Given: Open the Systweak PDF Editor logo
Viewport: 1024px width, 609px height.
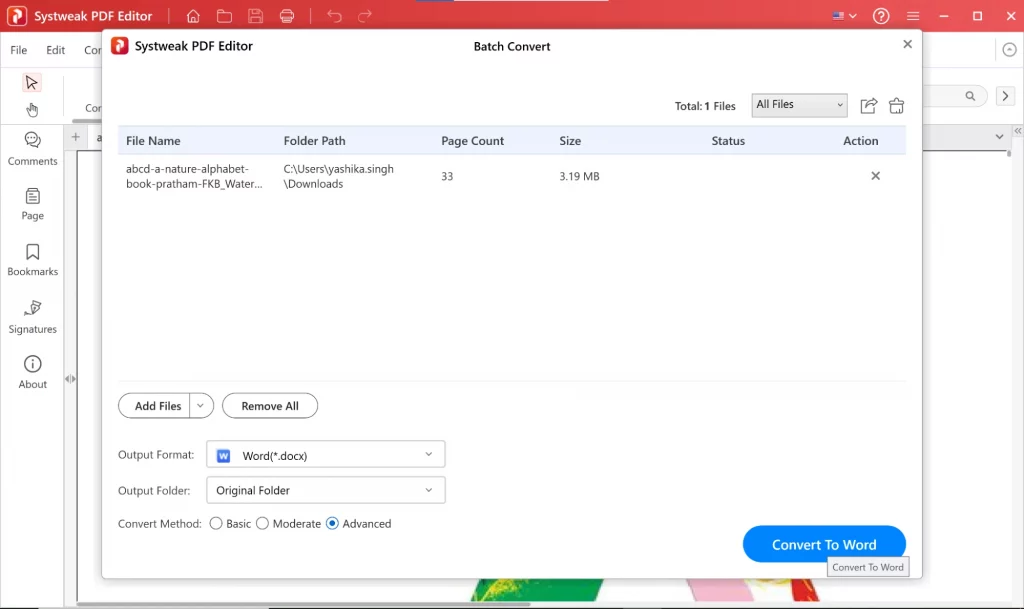Looking at the screenshot, I should (17, 16).
